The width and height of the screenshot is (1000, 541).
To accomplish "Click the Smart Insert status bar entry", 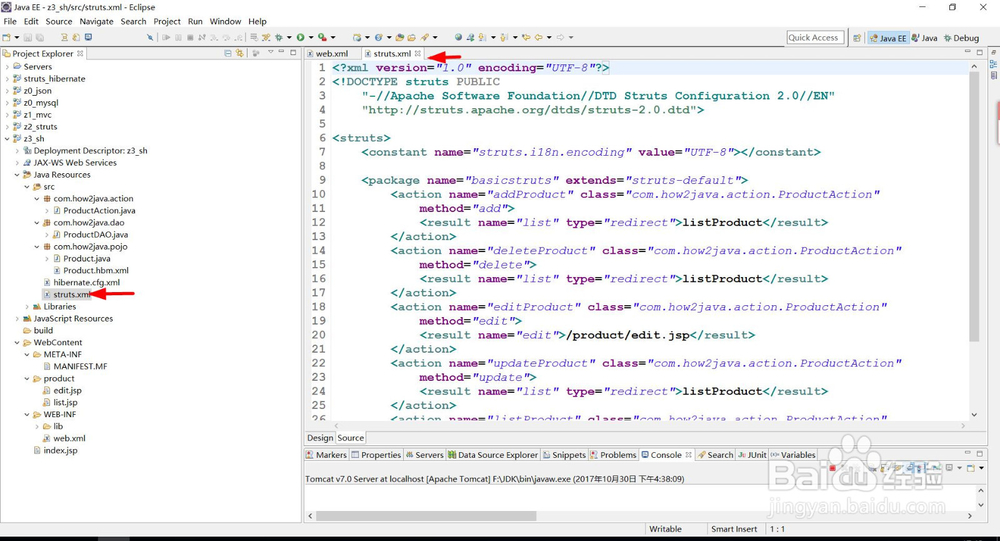I will coord(734,529).
